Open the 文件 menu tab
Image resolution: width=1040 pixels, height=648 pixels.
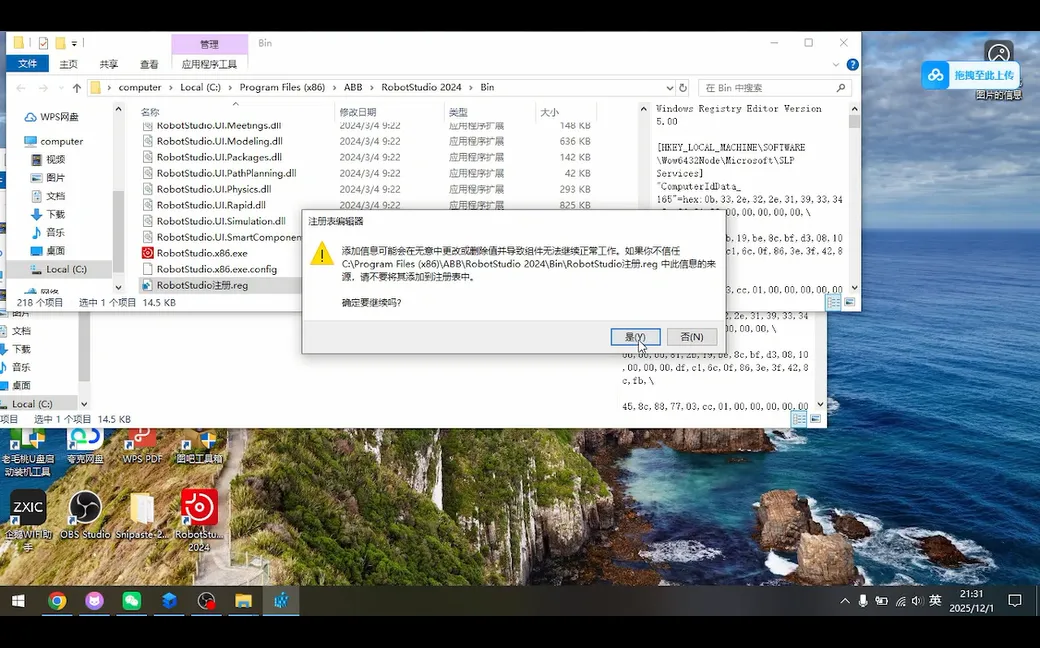(x=27, y=64)
